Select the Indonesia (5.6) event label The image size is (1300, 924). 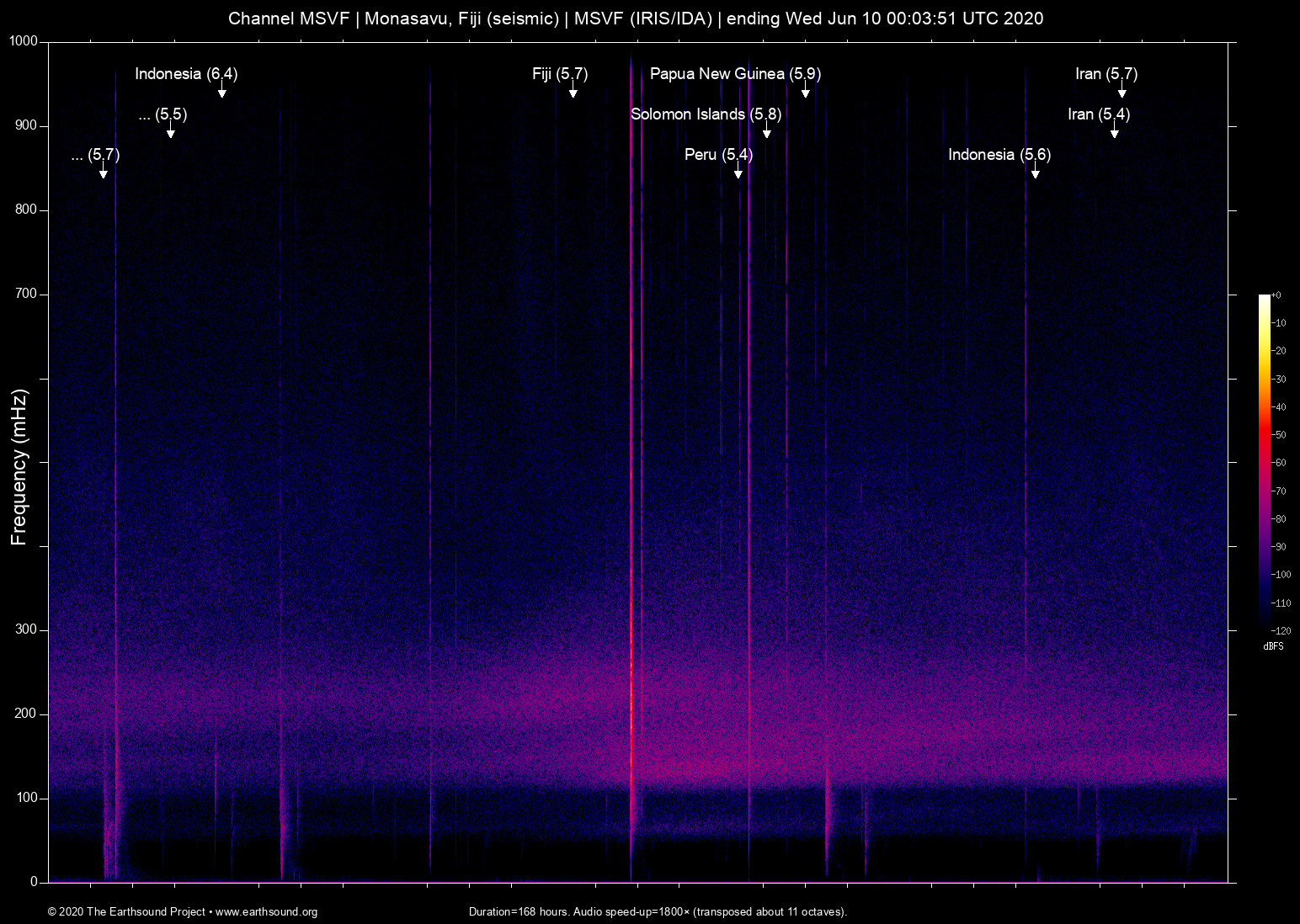coord(999,155)
